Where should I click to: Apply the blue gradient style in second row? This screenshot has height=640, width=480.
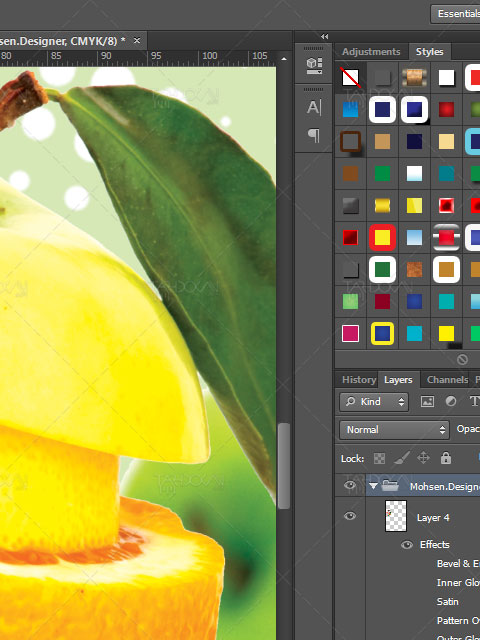click(x=350, y=109)
